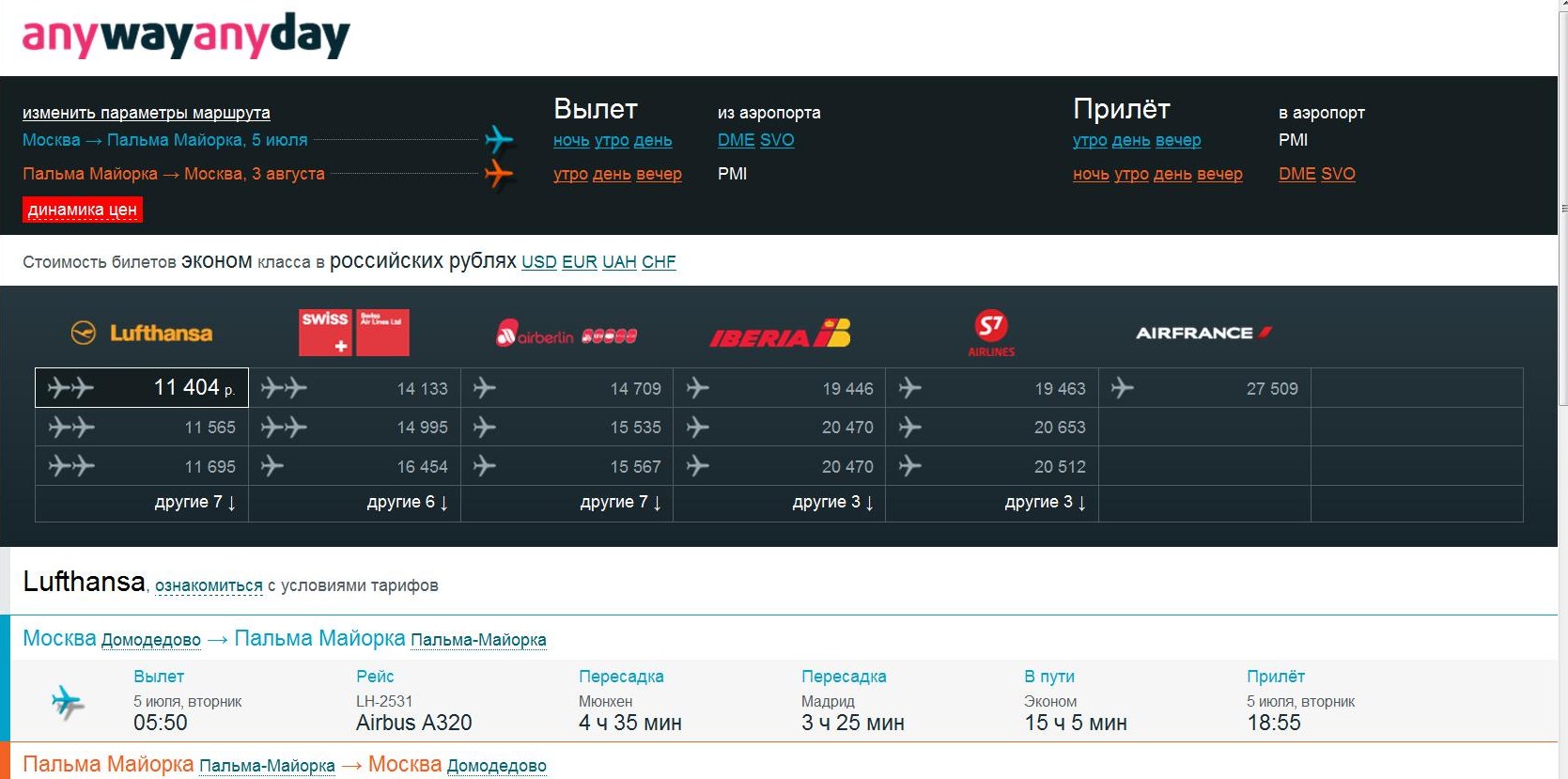This screenshot has width=1568, height=779.
Task: Click the airberlin airline logo
Action: click(x=567, y=335)
